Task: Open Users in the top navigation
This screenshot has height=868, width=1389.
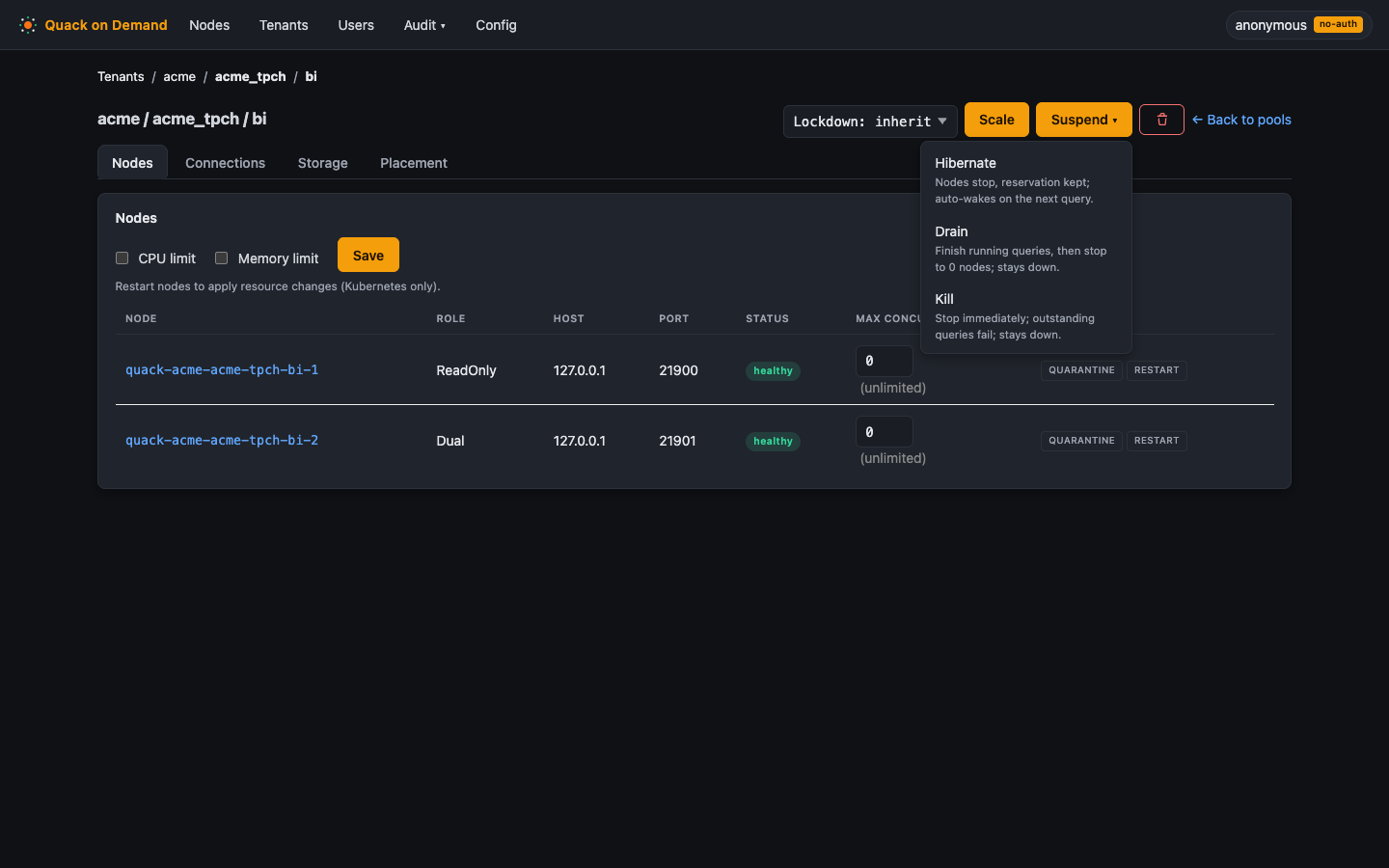Action: pos(356,25)
